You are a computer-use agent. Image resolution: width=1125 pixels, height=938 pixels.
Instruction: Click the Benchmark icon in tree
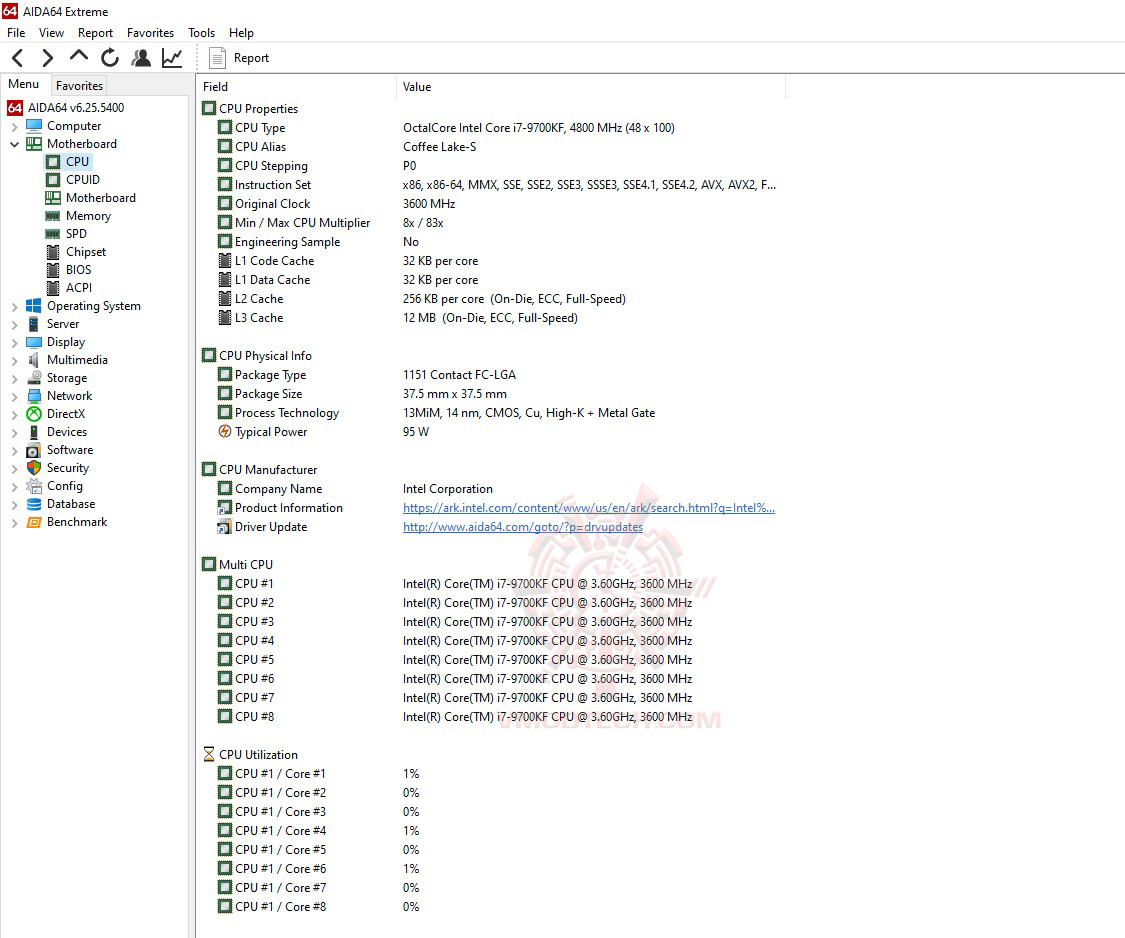34,522
